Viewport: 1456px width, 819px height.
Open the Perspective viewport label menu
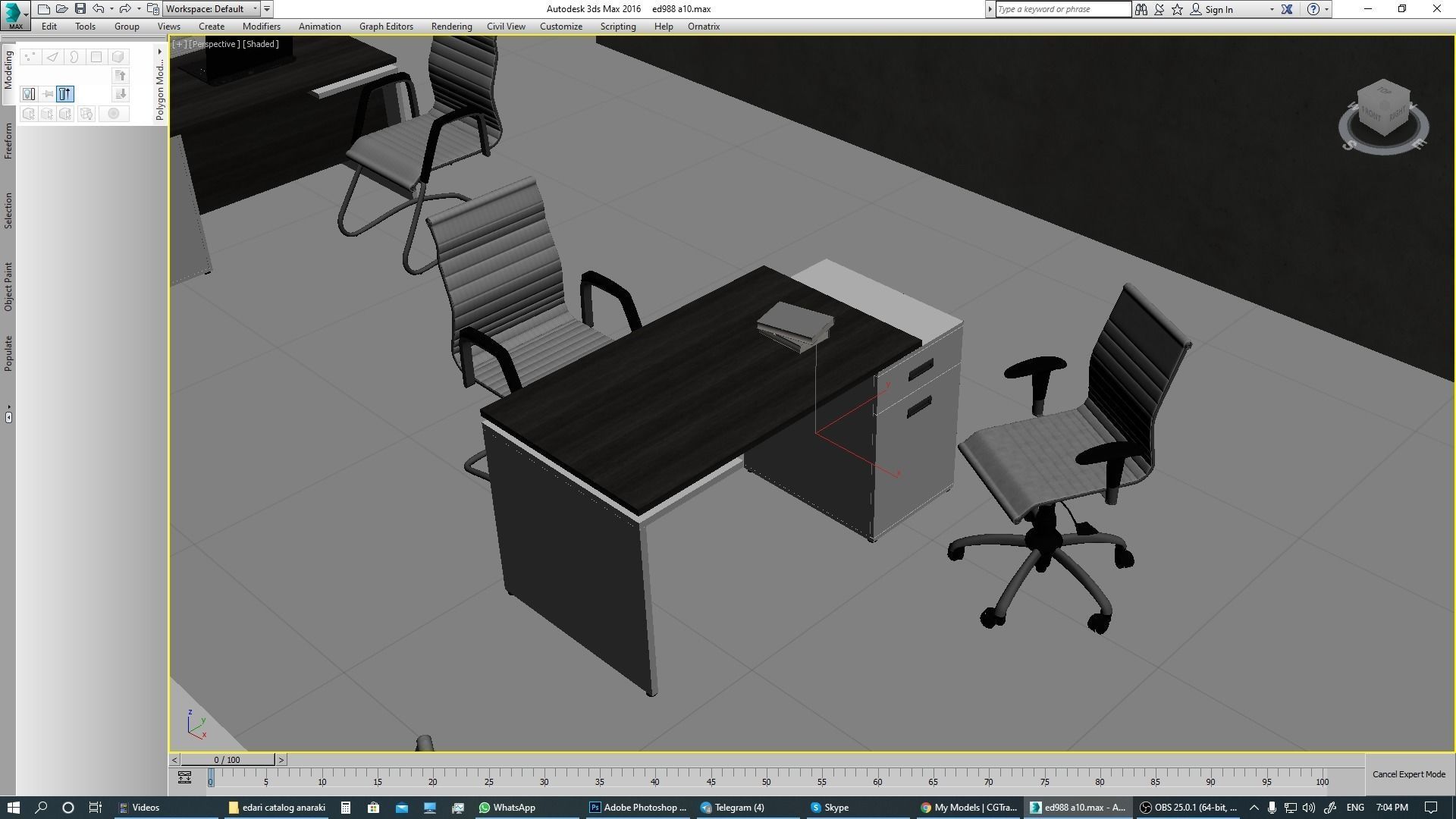coord(213,44)
